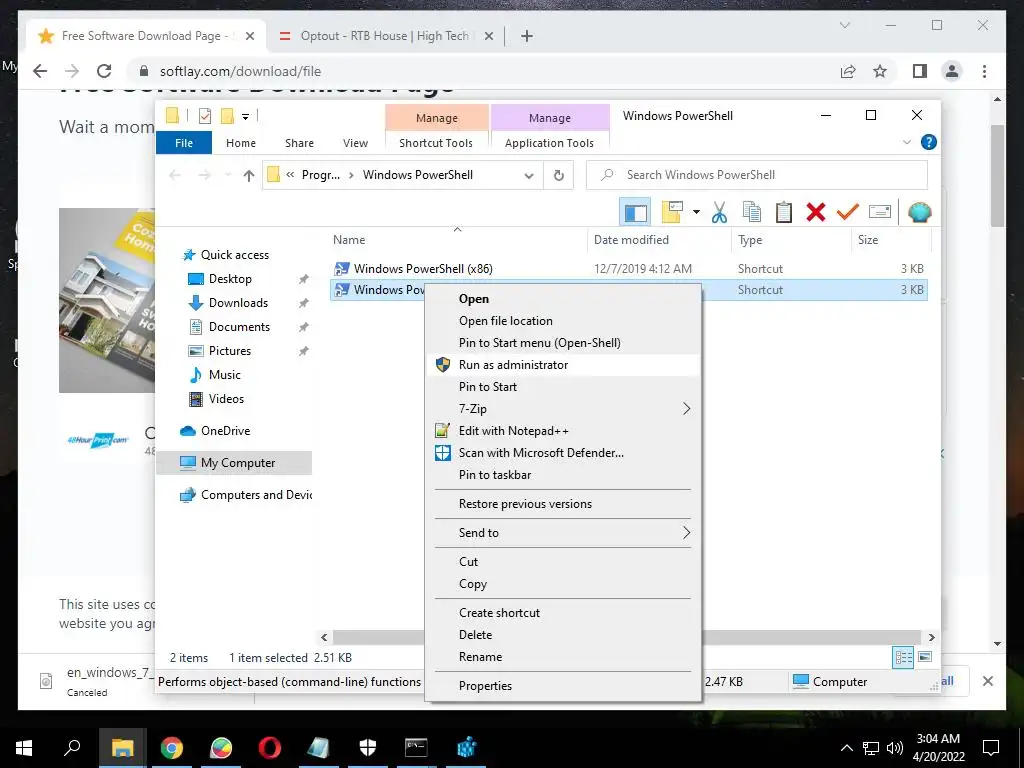Select Properties in the context menu
Screen dimensions: 1024x768
tap(564, 686)
